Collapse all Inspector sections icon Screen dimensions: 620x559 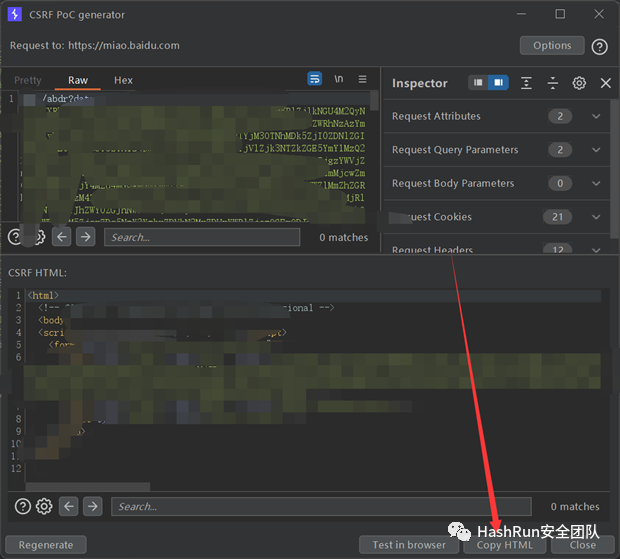[x=553, y=83]
